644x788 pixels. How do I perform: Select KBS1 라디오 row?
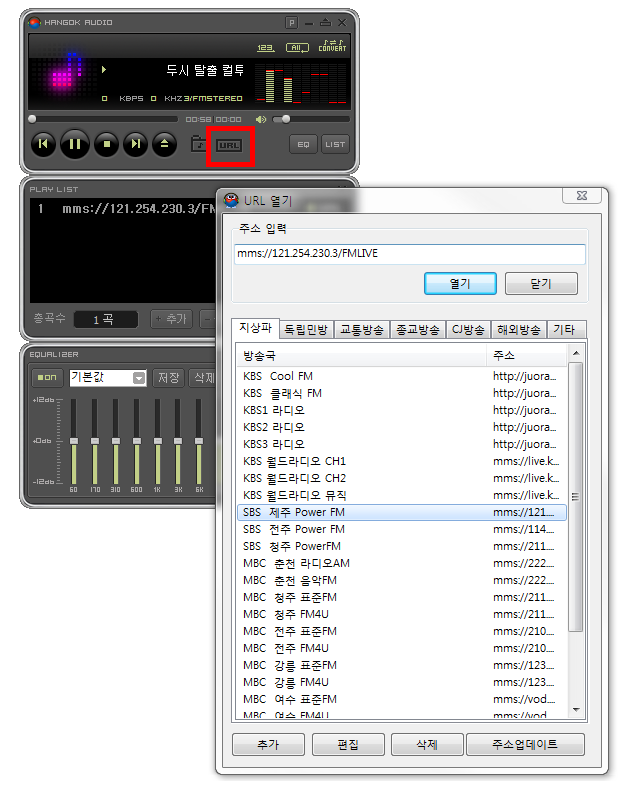point(402,410)
